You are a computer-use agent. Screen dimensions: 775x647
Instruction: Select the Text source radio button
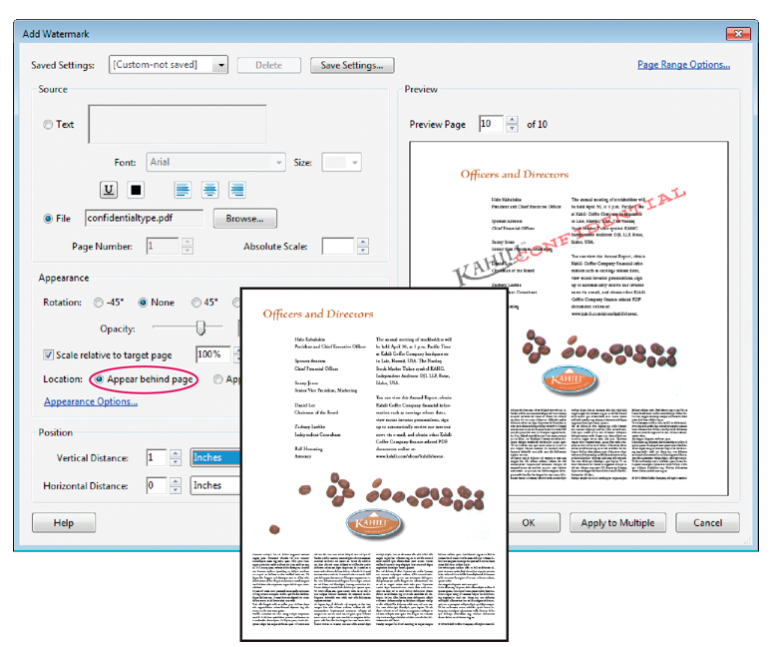click(x=48, y=125)
